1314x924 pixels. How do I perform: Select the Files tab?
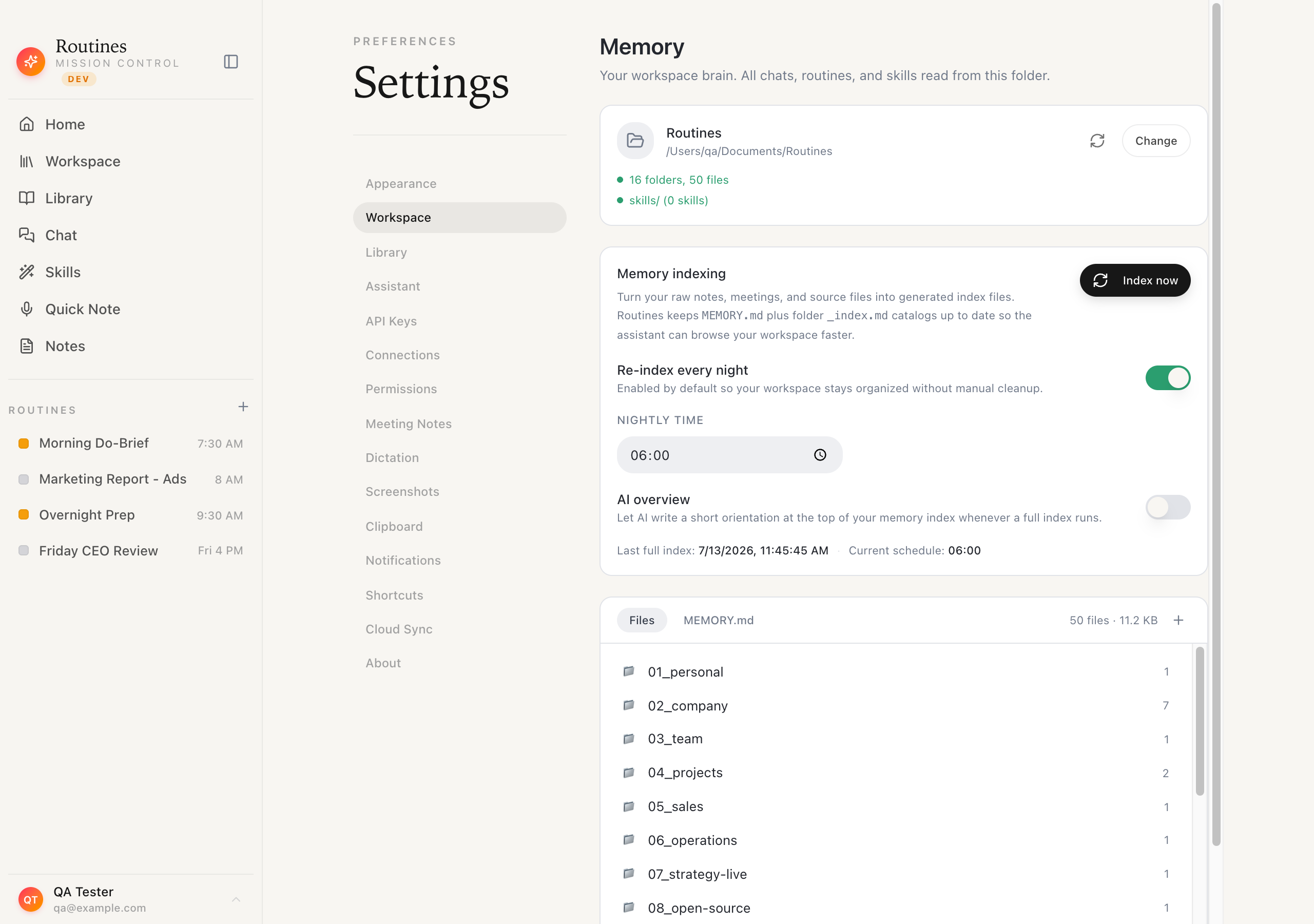[642, 621]
